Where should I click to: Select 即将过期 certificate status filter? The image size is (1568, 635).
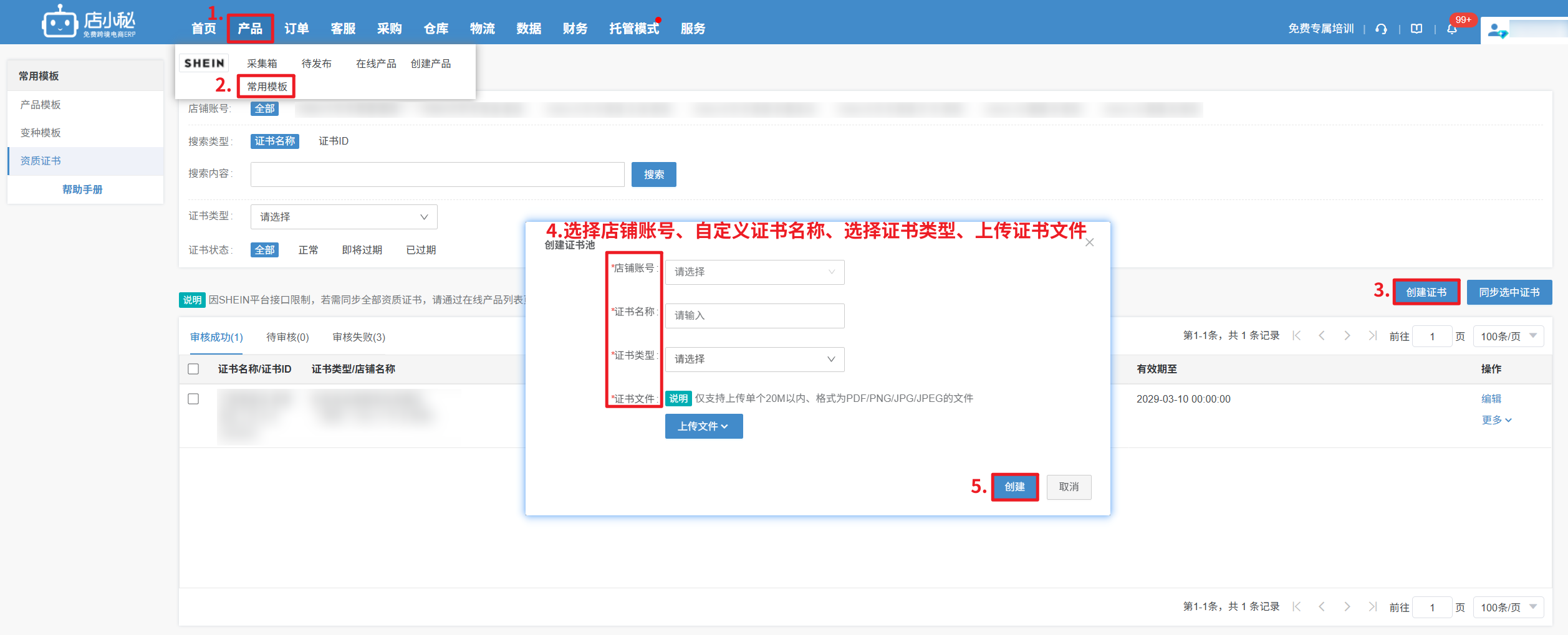[362, 250]
